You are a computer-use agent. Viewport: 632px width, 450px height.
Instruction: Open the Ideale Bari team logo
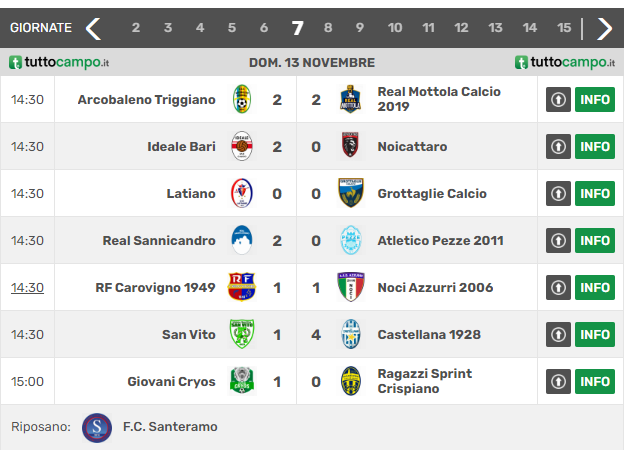coord(242,146)
